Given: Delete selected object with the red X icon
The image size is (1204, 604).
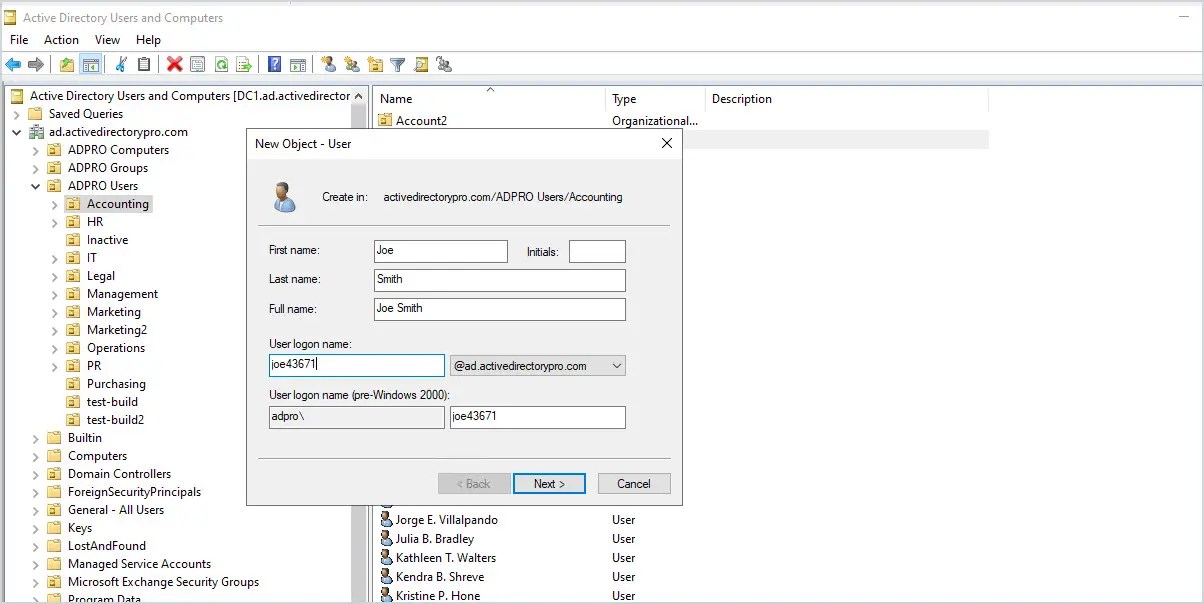Looking at the screenshot, I should (x=172, y=63).
